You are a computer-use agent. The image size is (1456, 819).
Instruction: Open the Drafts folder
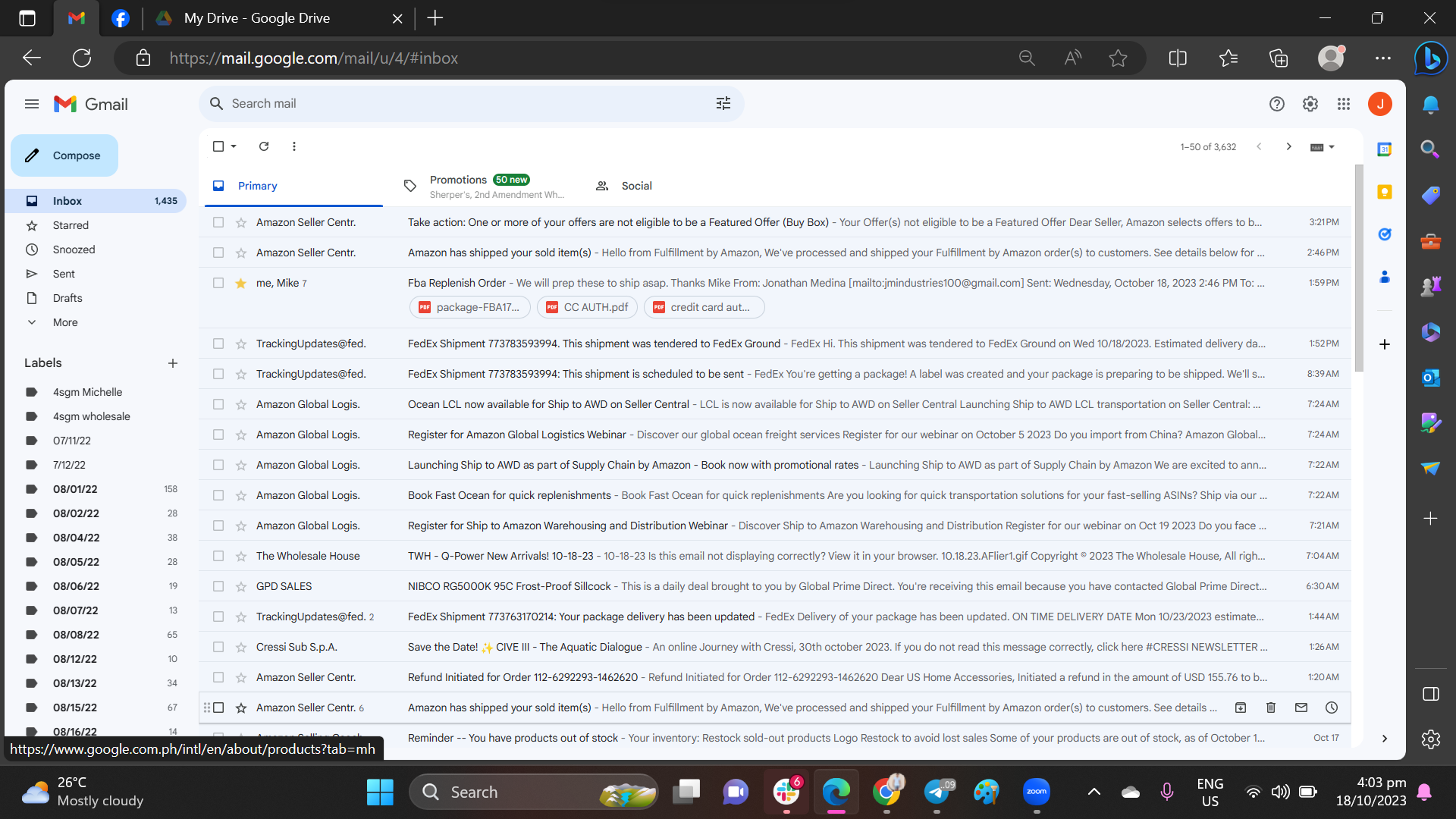click(x=67, y=298)
